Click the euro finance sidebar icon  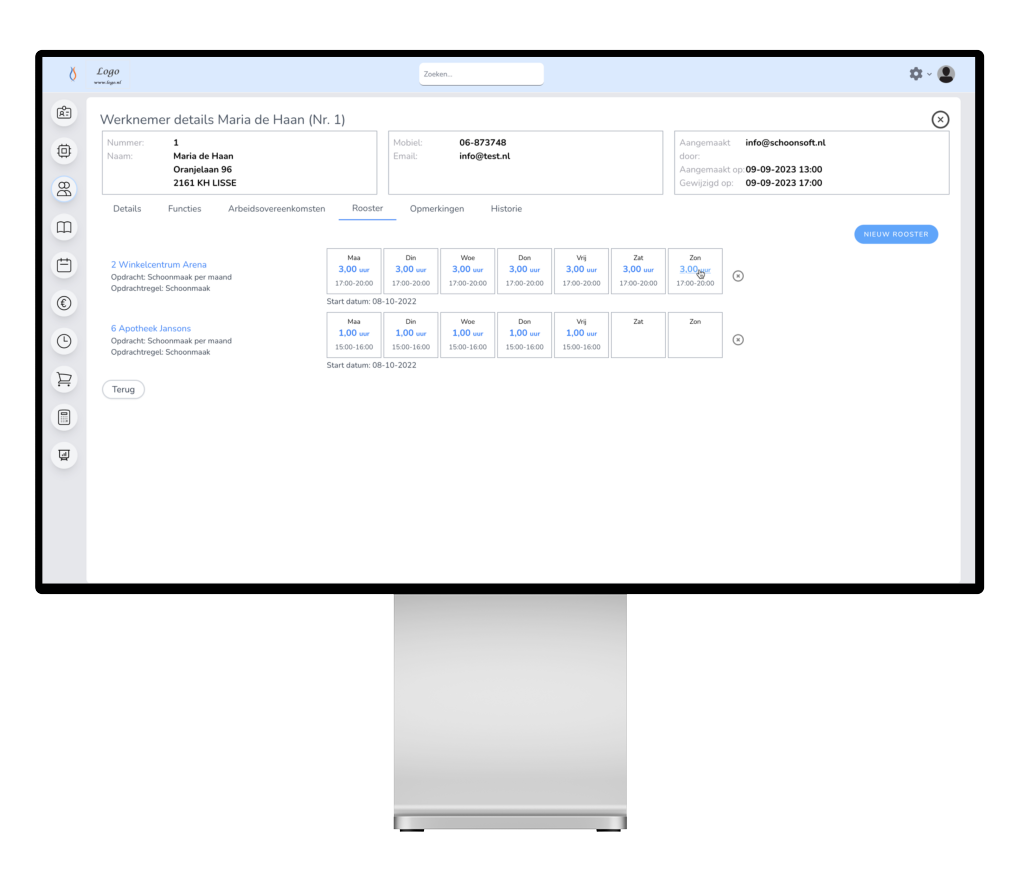pyautogui.click(x=64, y=303)
